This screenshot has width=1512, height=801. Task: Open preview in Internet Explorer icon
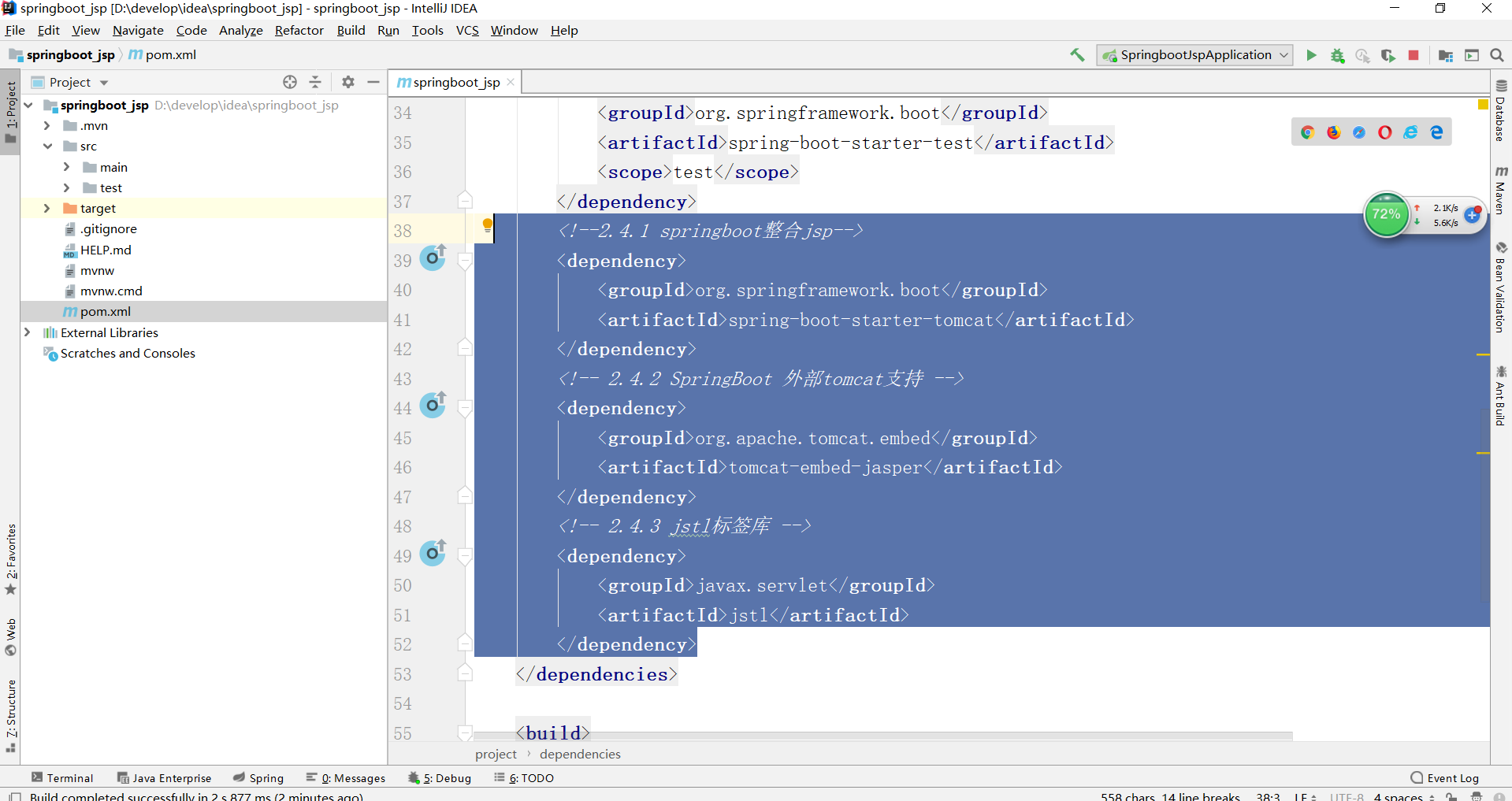(x=1410, y=132)
